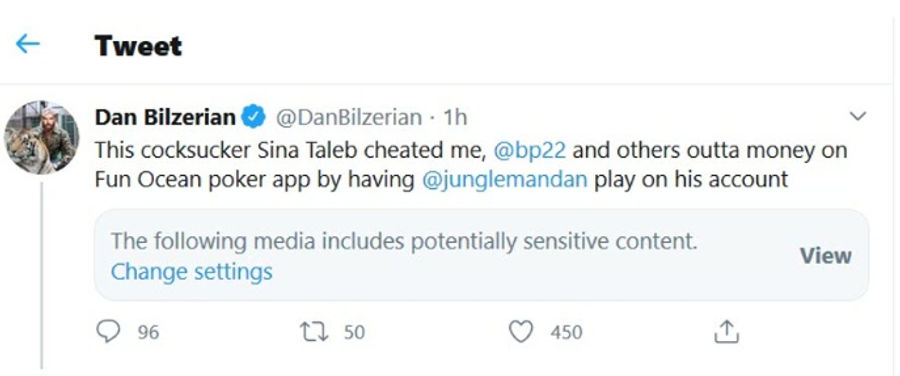View the hidden sensitive media
This screenshot has width=900, height=376.
tap(825, 255)
